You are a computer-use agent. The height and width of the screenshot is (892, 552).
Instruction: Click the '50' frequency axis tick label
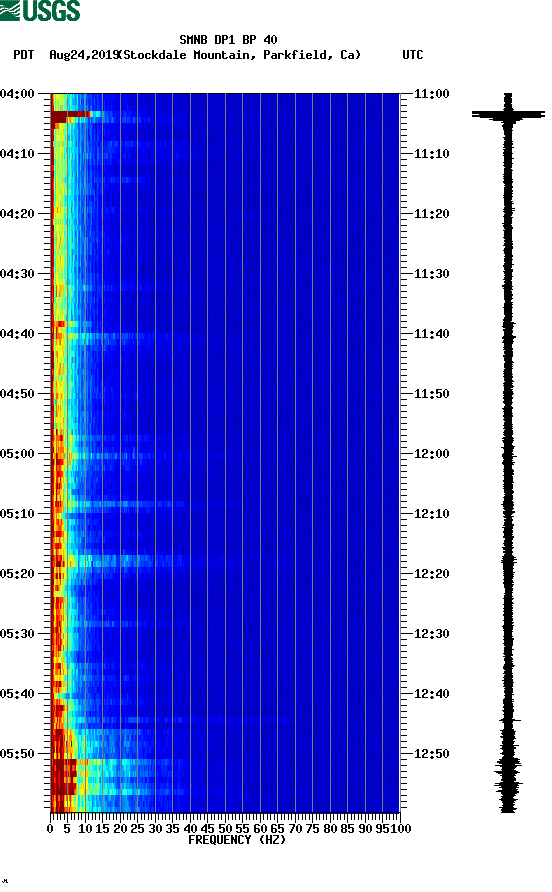[225, 829]
